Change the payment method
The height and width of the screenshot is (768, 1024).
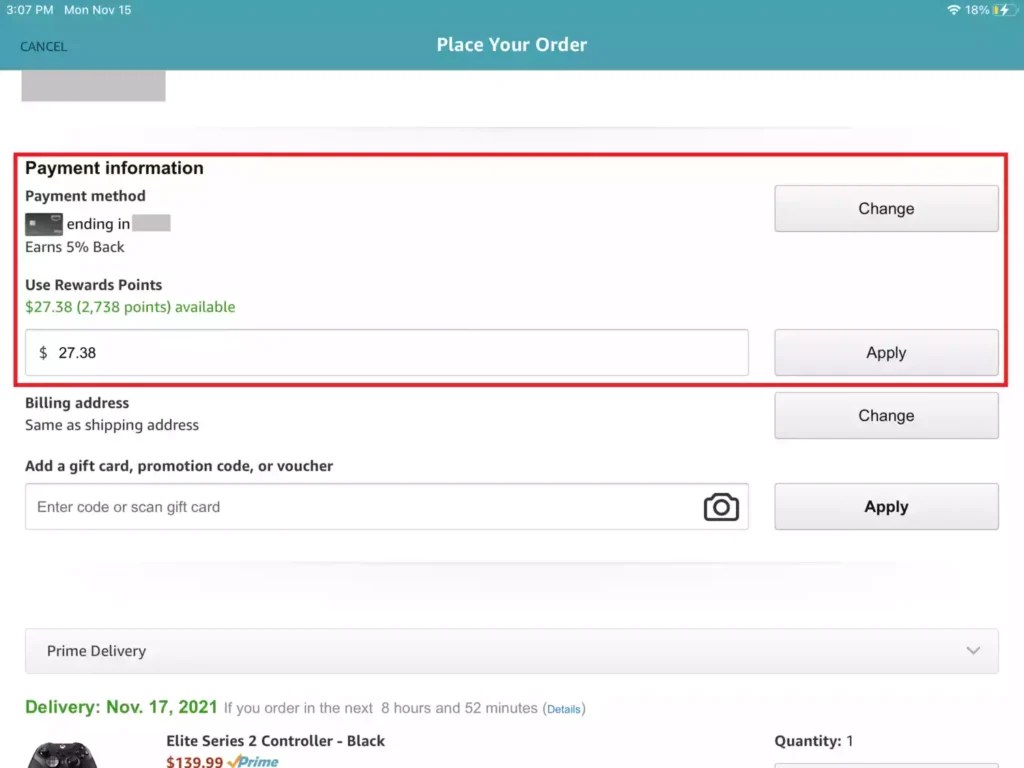(885, 208)
